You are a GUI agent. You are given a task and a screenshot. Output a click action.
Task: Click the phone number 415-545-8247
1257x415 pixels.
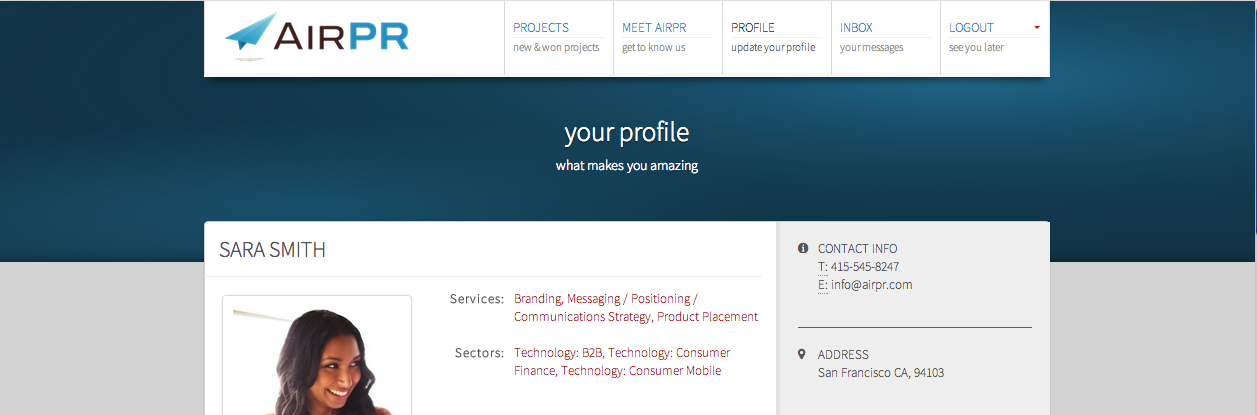tap(864, 267)
